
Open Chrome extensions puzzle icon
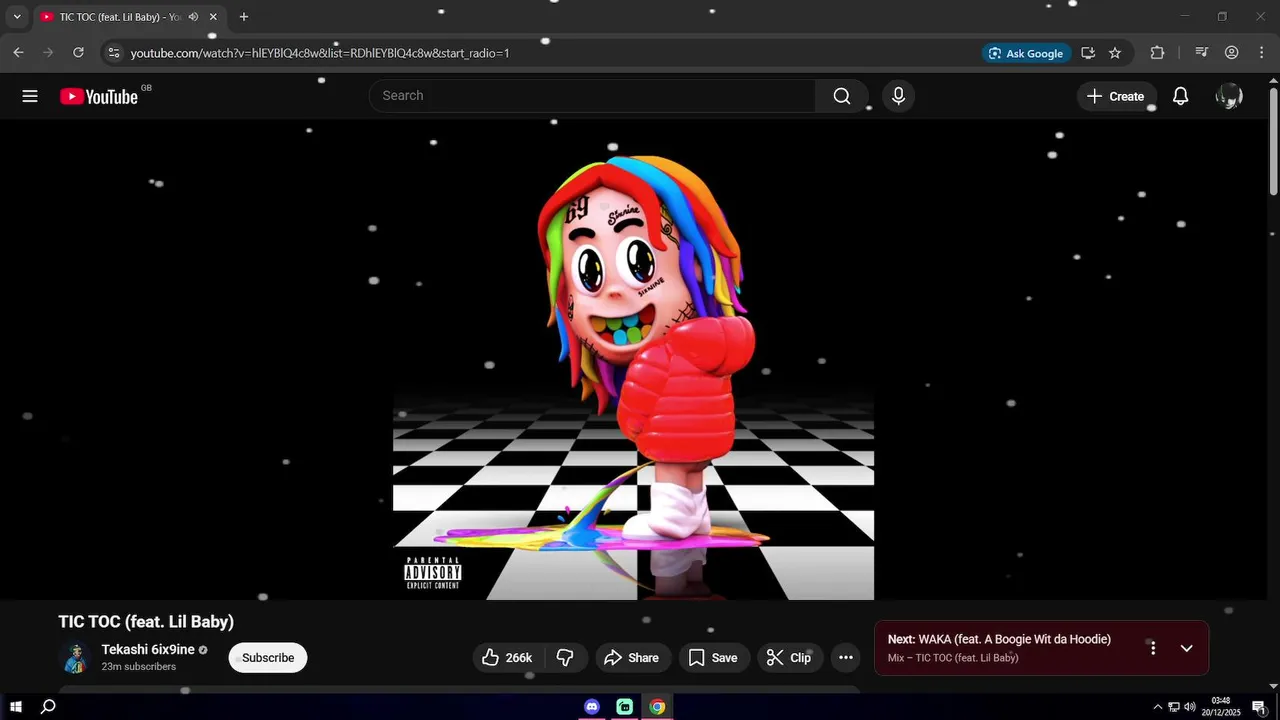[x=1157, y=53]
